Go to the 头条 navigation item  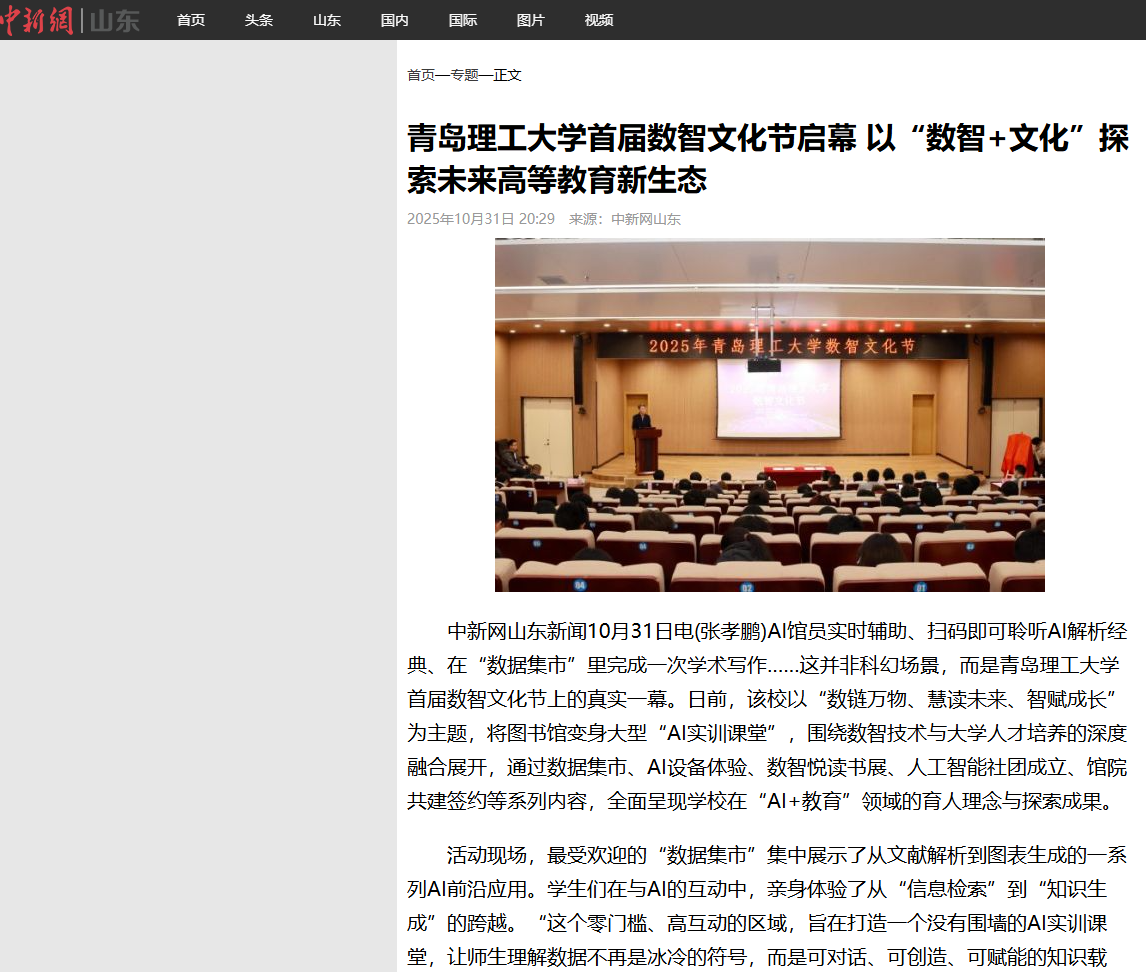point(259,20)
